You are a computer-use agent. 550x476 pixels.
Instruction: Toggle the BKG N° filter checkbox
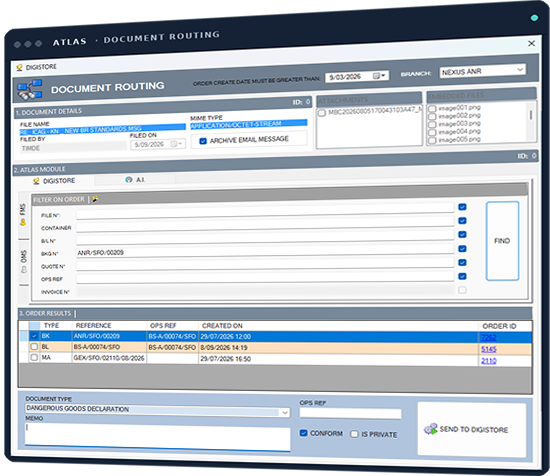[462, 249]
